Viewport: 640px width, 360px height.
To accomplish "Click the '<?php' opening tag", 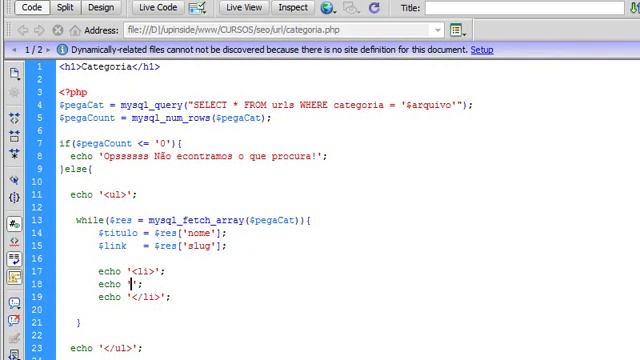I will point(73,92).
